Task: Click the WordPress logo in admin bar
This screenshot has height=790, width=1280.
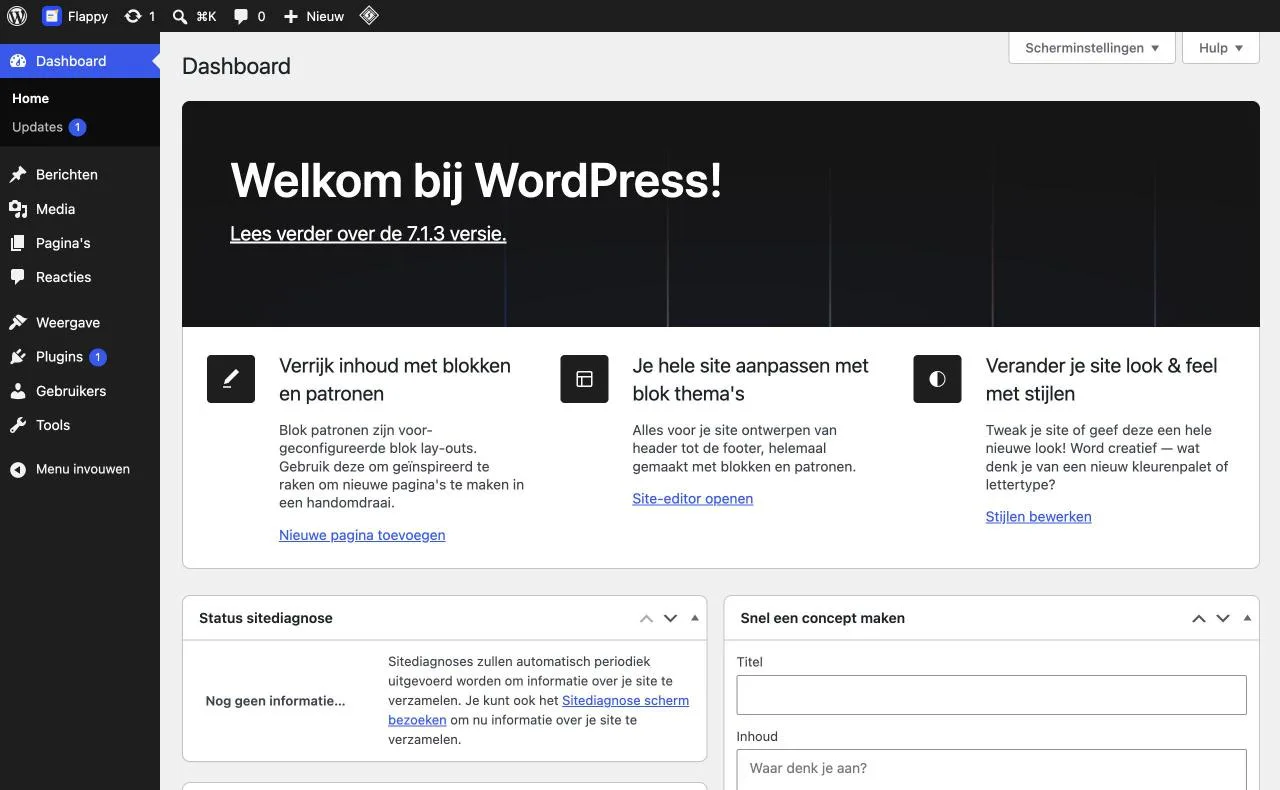Action: (17, 16)
